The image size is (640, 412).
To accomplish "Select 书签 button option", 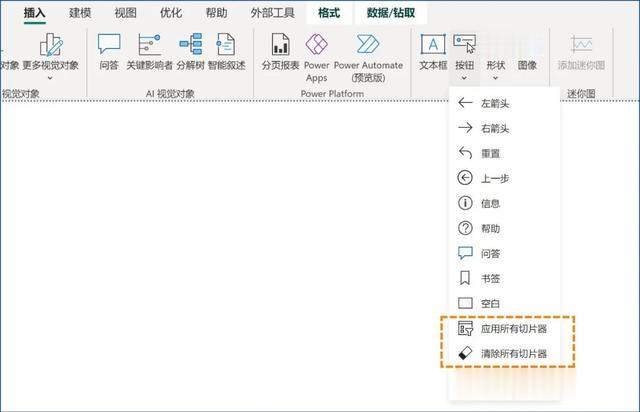I will 504,278.
